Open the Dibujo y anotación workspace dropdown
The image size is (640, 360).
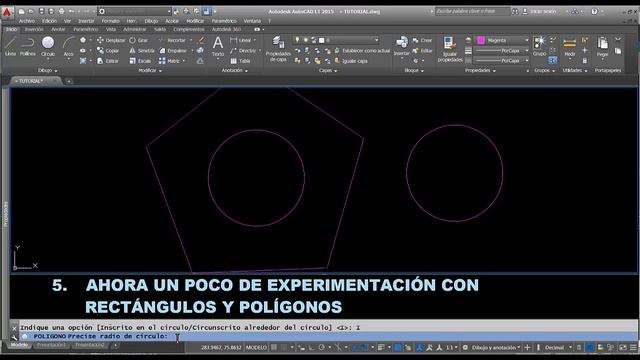[x=496, y=348]
